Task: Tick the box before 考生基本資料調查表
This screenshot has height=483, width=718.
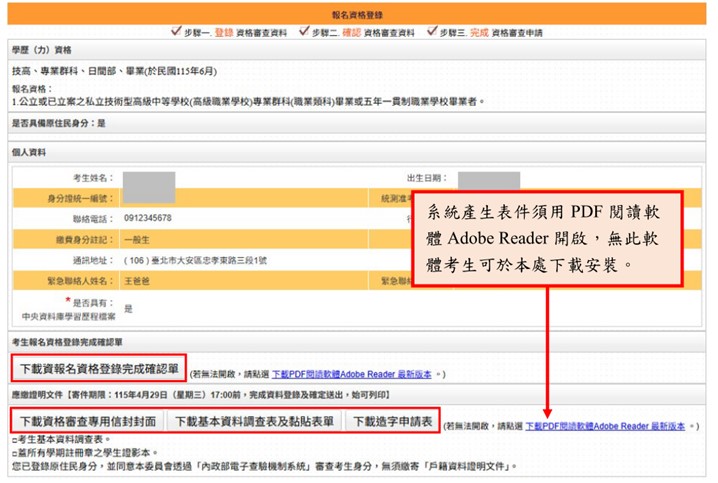Action: coord(12,440)
